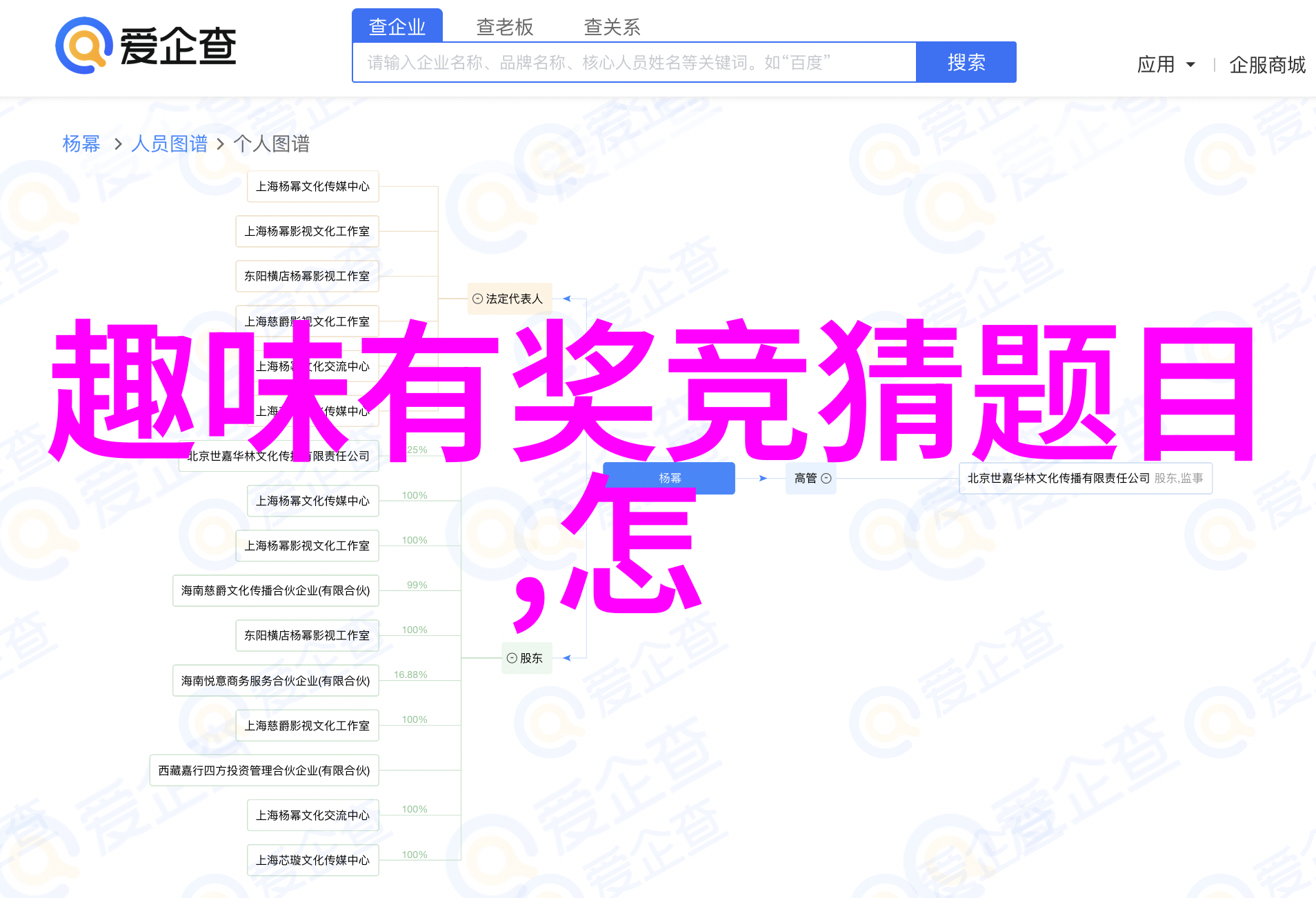Open 海南慈爵文化传播合伙企业(有限合伙) node

point(276,590)
